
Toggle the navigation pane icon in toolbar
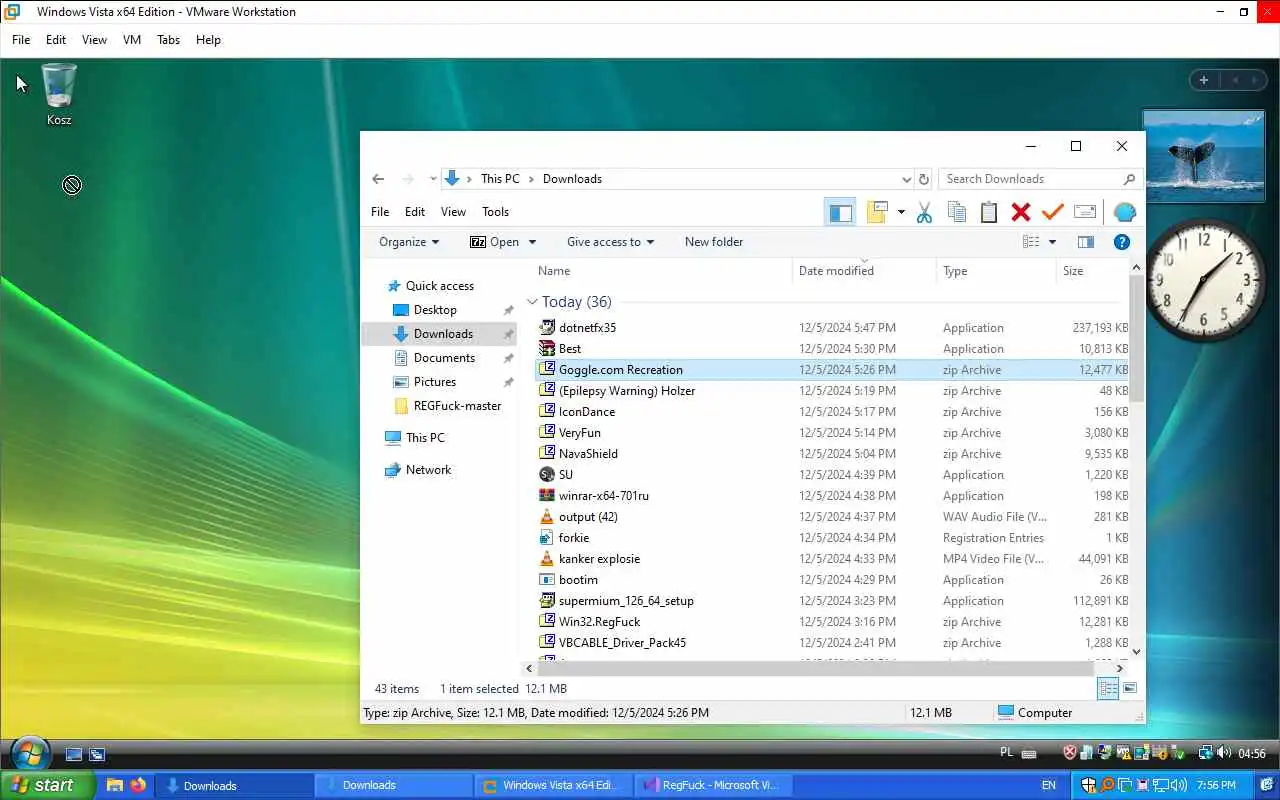click(840, 212)
